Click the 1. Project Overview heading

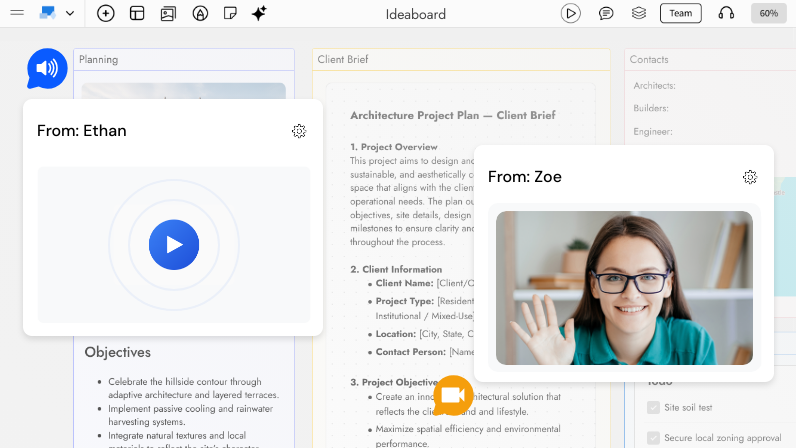[x=393, y=147]
